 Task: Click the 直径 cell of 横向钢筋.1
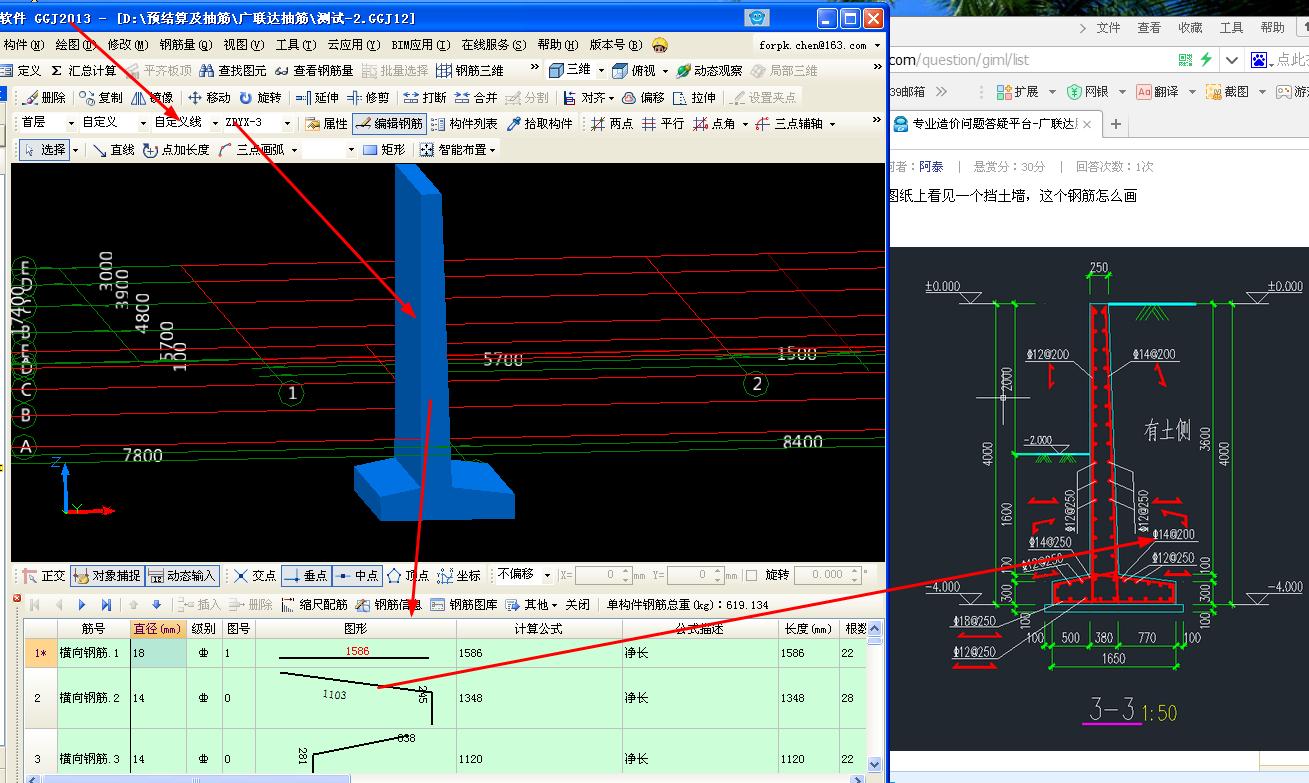pos(157,653)
